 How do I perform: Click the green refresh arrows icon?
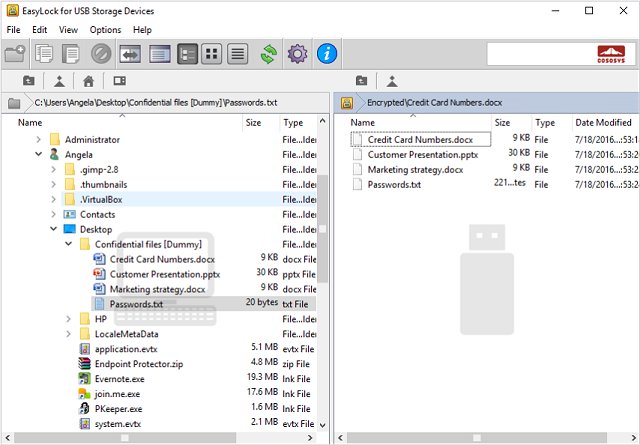[x=268, y=54]
